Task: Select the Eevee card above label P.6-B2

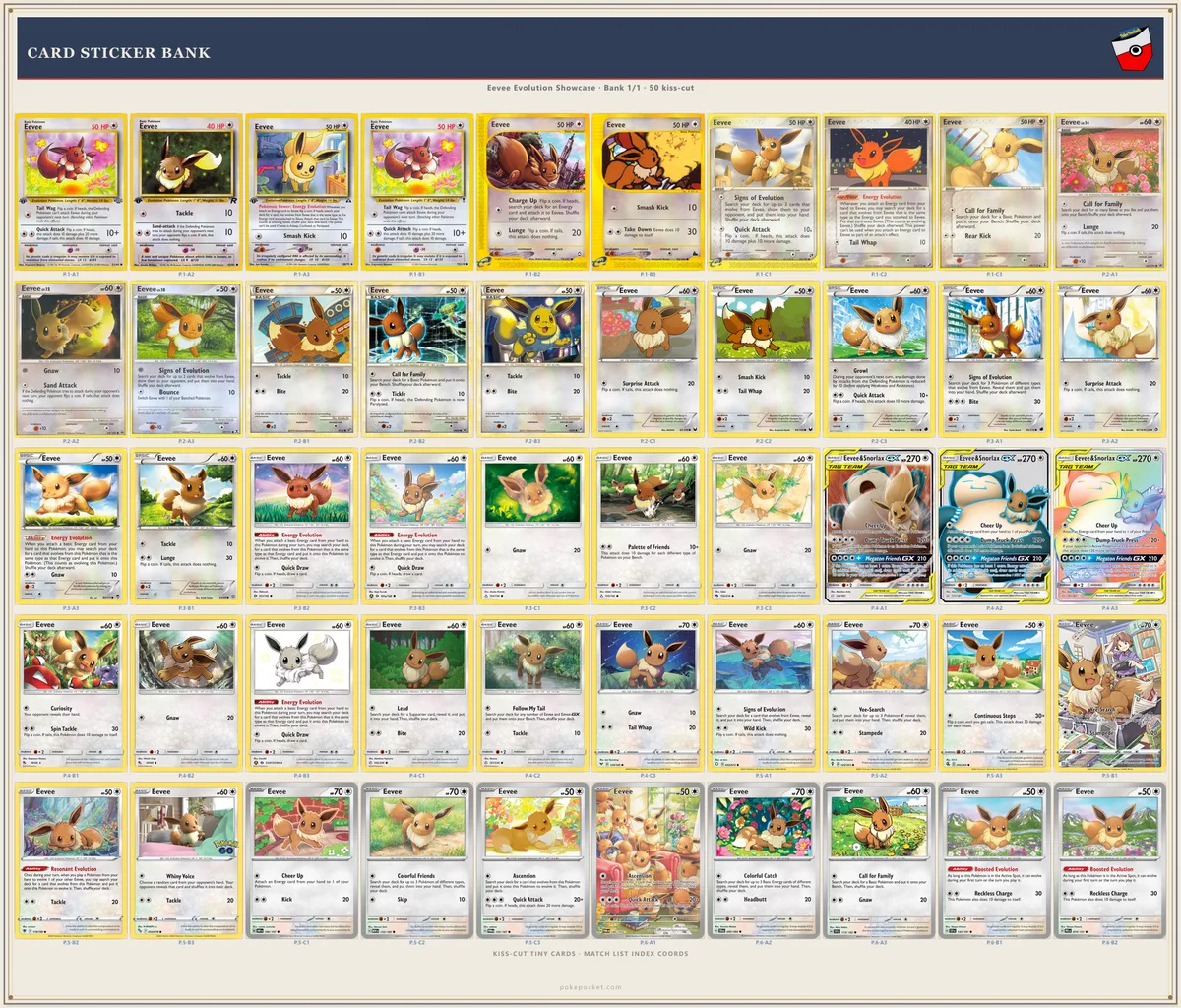Action: [1109, 861]
